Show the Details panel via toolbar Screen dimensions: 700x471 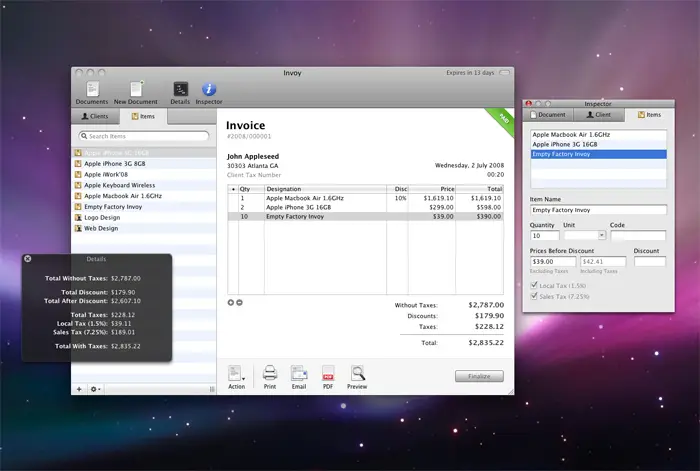180,90
